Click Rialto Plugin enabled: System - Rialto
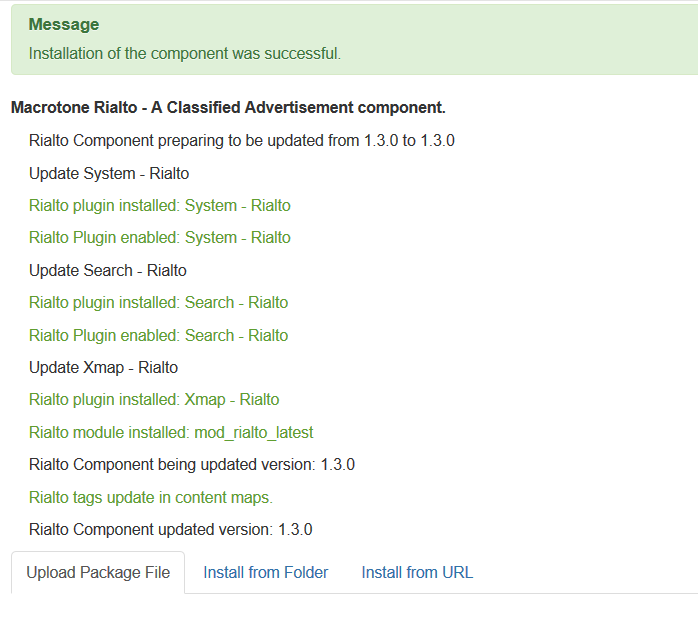 tap(160, 238)
